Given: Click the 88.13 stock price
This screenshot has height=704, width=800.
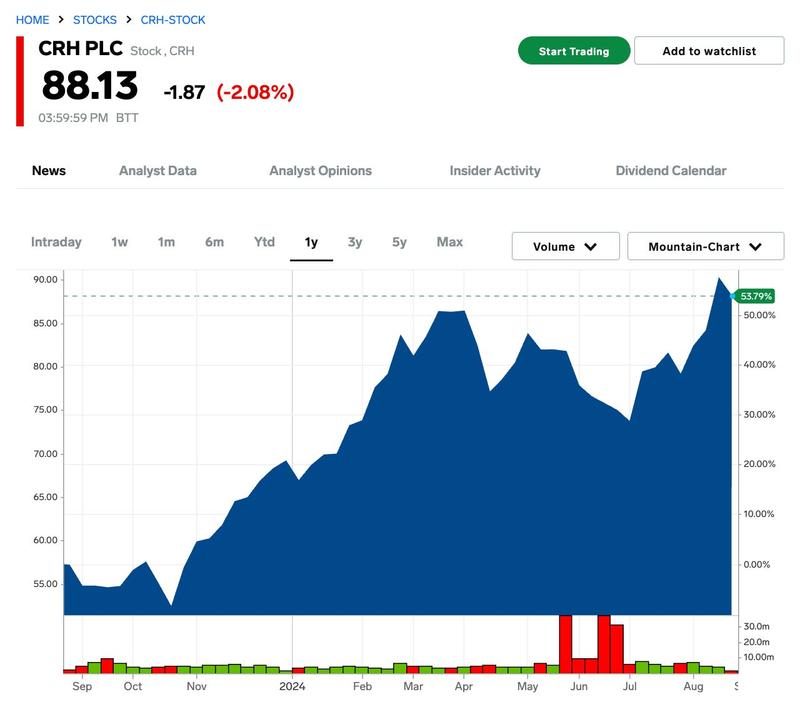Looking at the screenshot, I should 90,85.
